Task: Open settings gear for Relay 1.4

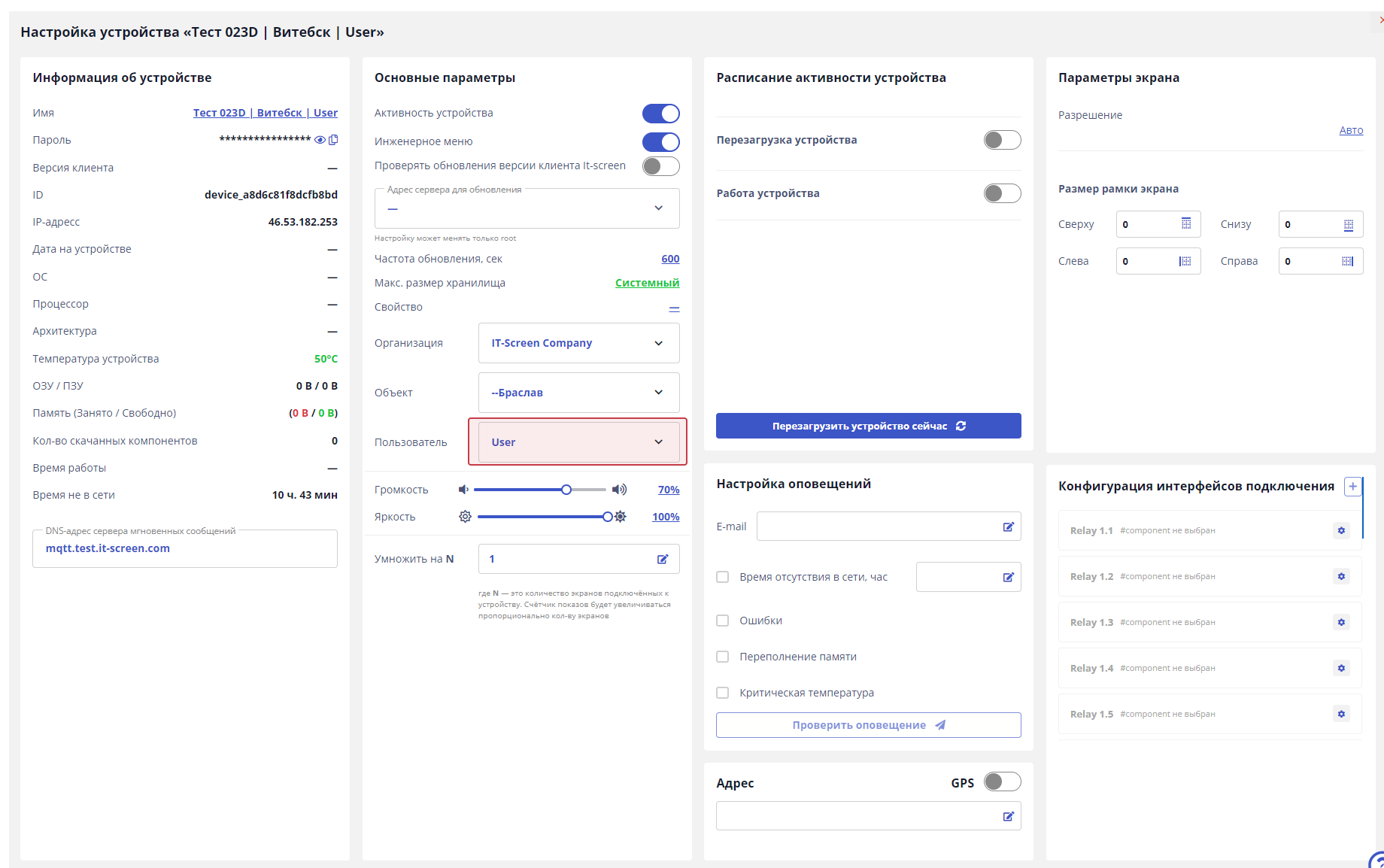Action: (1341, 668)
